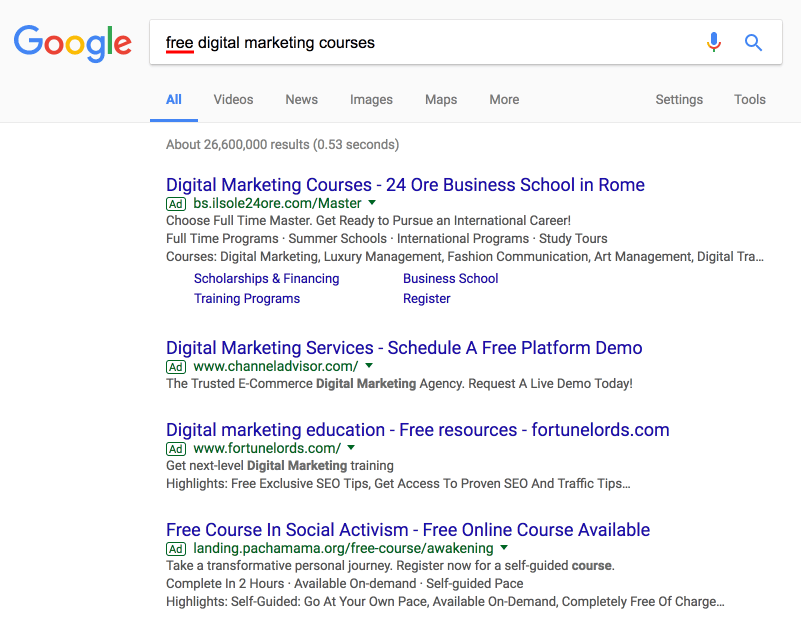Click the Google logo
The image size is (801, 627).
[72, 42]
